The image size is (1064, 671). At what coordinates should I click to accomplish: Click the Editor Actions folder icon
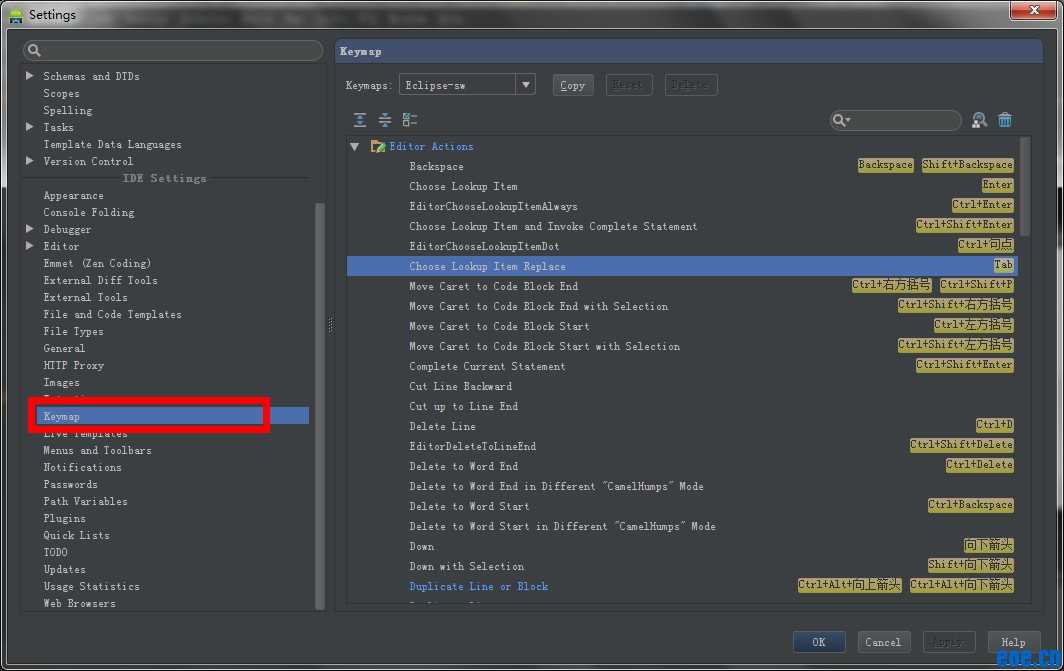click(377, 145)
